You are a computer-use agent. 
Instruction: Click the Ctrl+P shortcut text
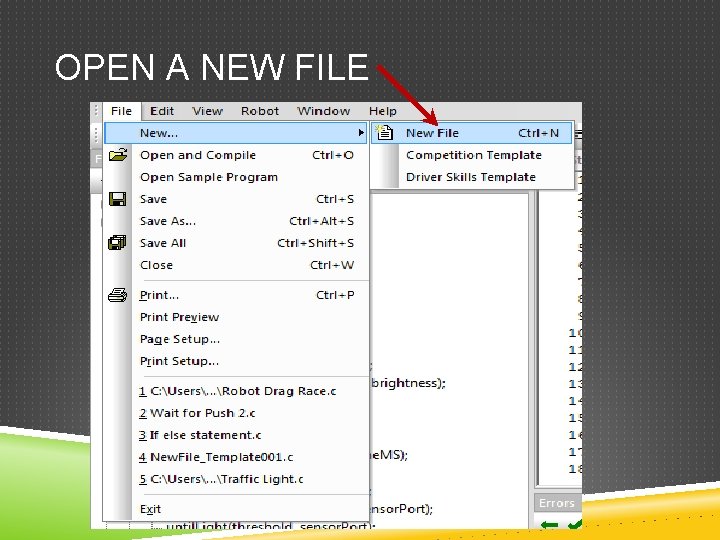335,295
